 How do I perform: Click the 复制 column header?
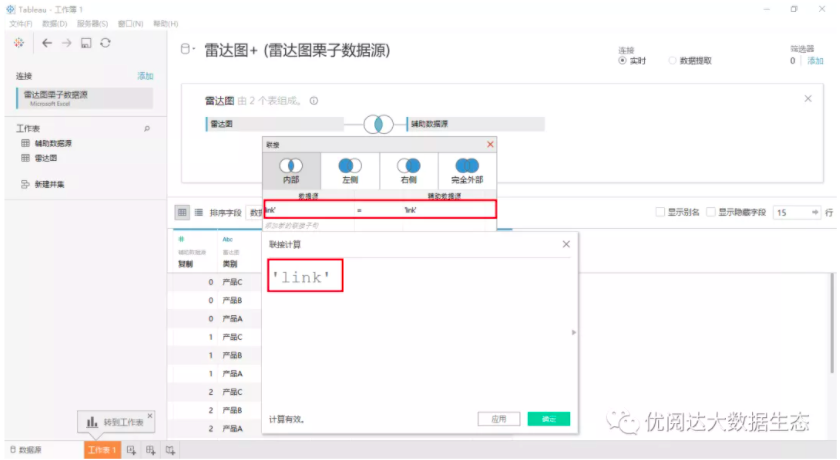[x=185, y=264]
